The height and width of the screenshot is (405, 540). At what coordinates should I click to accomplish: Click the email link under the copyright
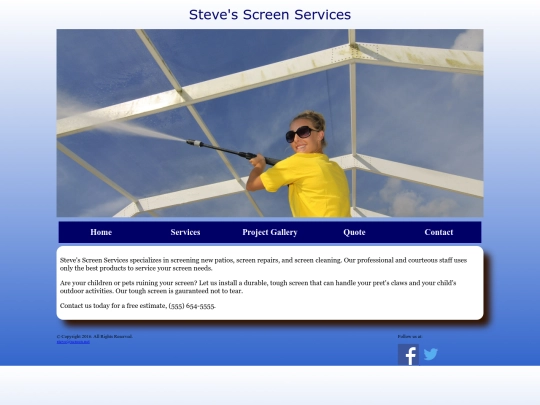(73, 342)
